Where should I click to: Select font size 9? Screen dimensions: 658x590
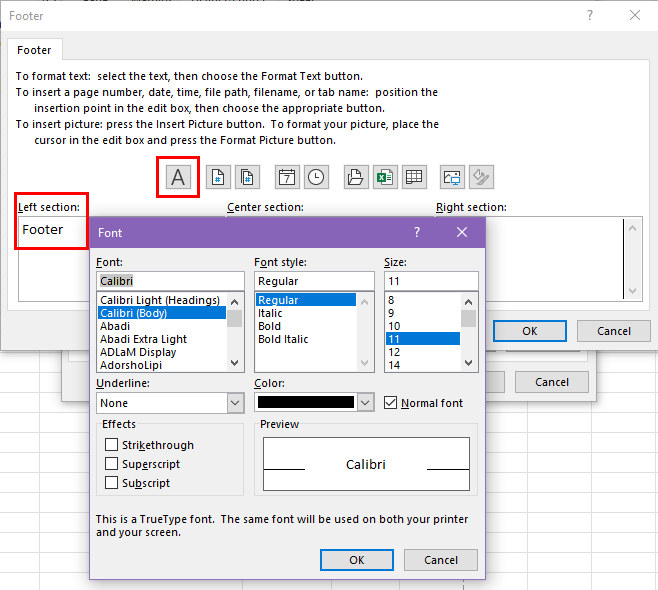423,313
